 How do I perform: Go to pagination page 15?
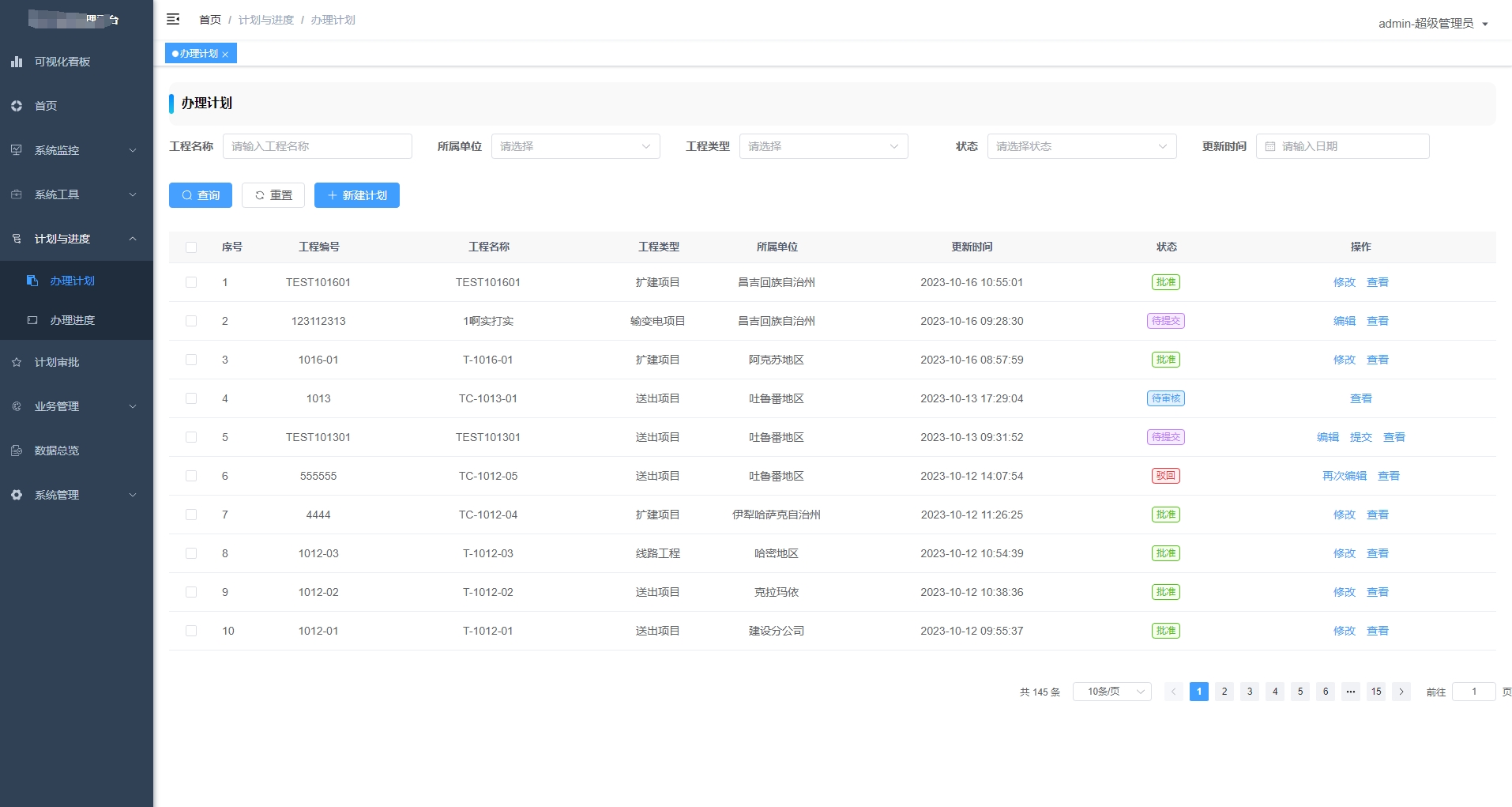tap(1376, 692)
